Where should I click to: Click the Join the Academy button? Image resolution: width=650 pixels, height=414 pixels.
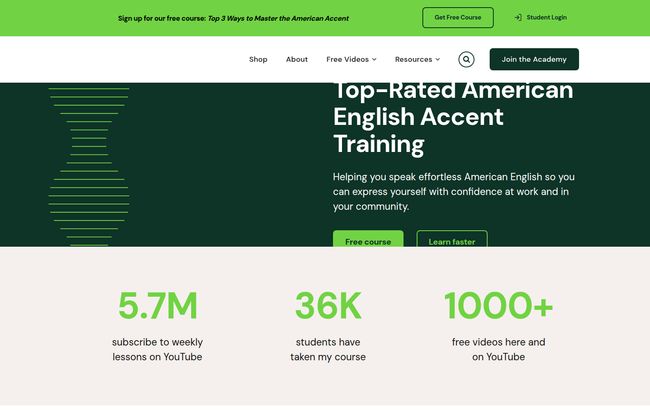click(533, 59)
